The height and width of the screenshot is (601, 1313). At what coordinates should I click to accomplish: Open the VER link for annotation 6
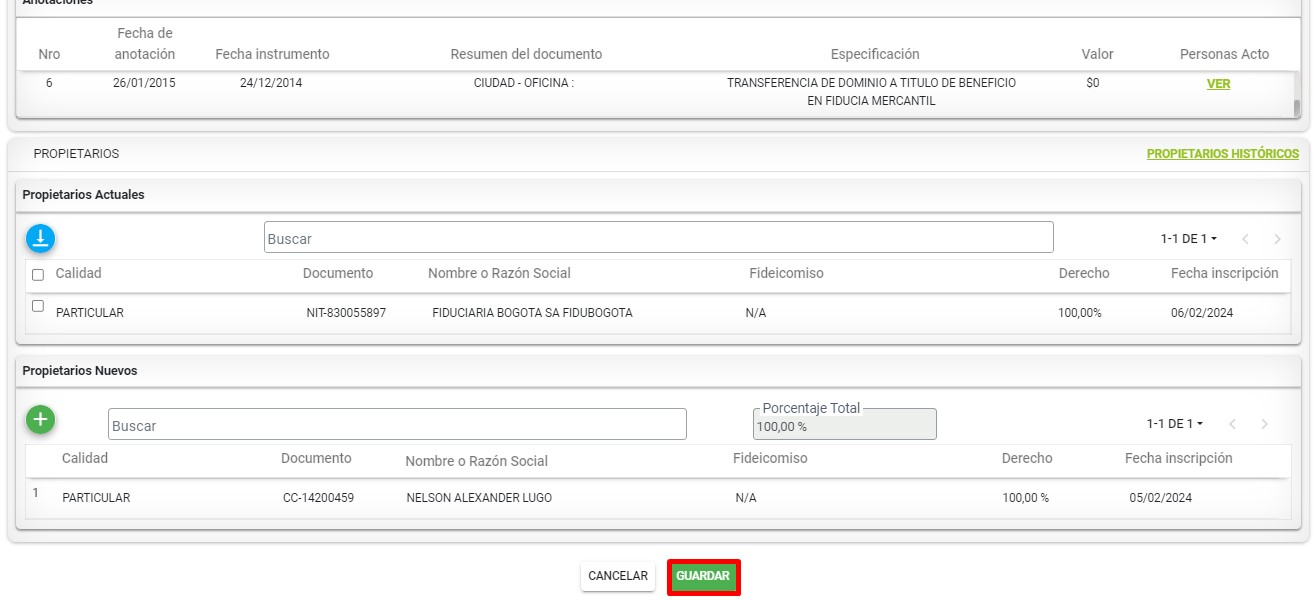click(x=1218, y=84)
